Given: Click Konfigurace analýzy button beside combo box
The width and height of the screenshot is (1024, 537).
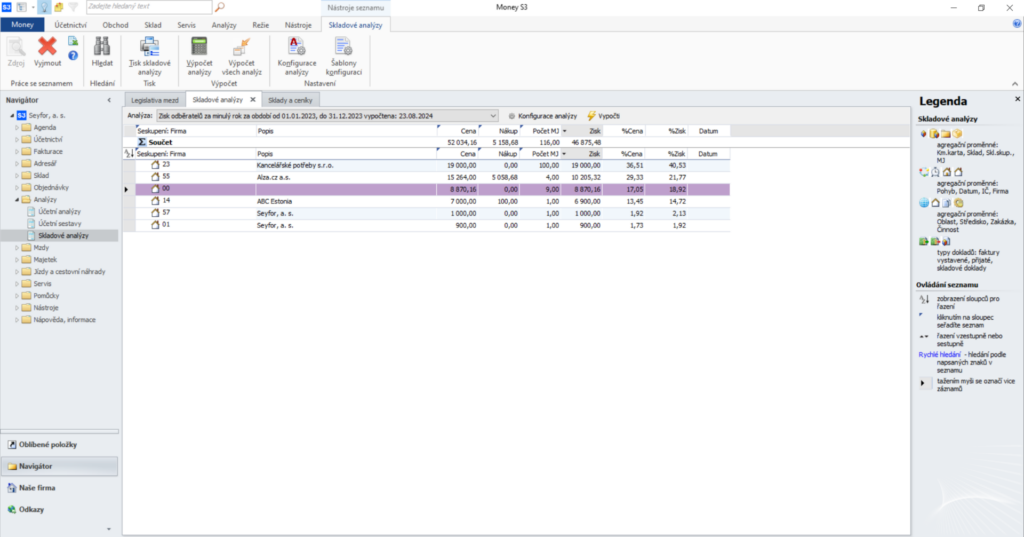Looking at the screenshot, I should 543,116.
